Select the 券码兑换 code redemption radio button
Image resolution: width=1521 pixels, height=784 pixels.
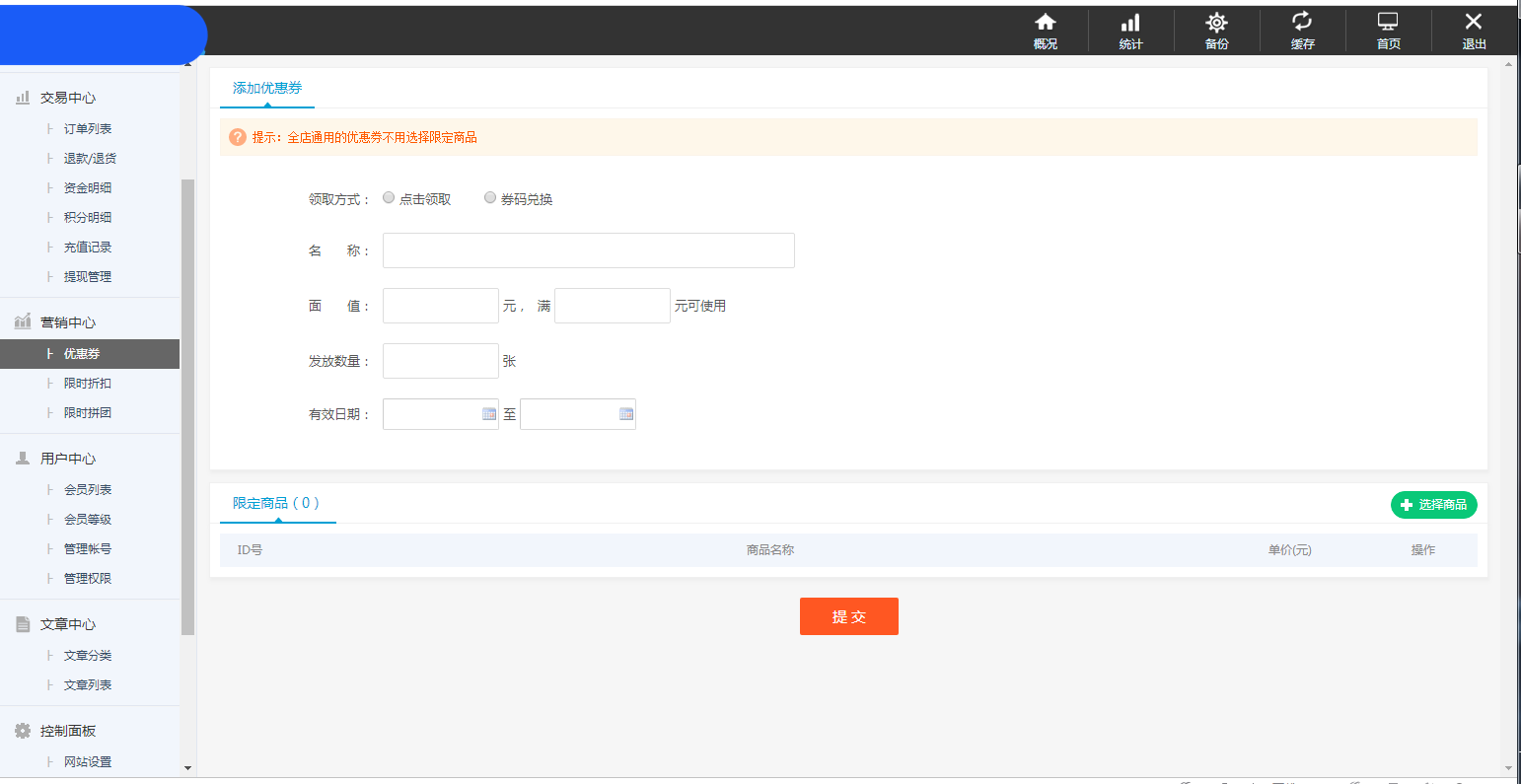coord(490,197)
